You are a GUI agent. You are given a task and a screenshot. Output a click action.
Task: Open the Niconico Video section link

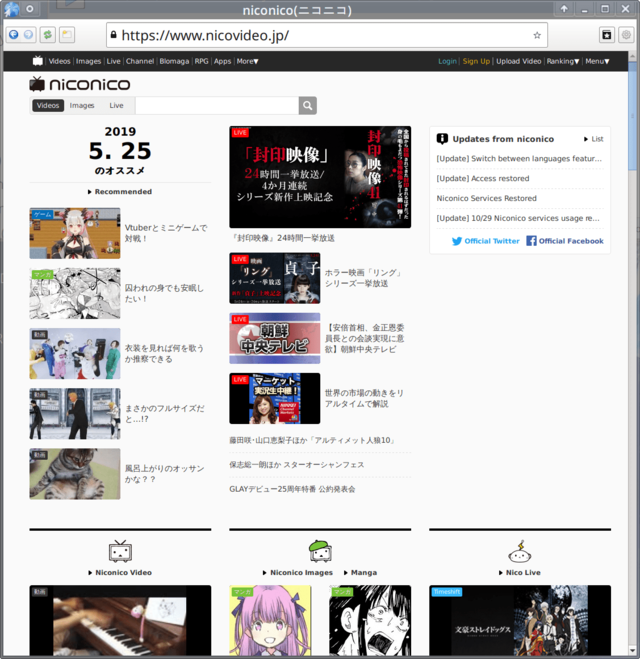[120, 572]
